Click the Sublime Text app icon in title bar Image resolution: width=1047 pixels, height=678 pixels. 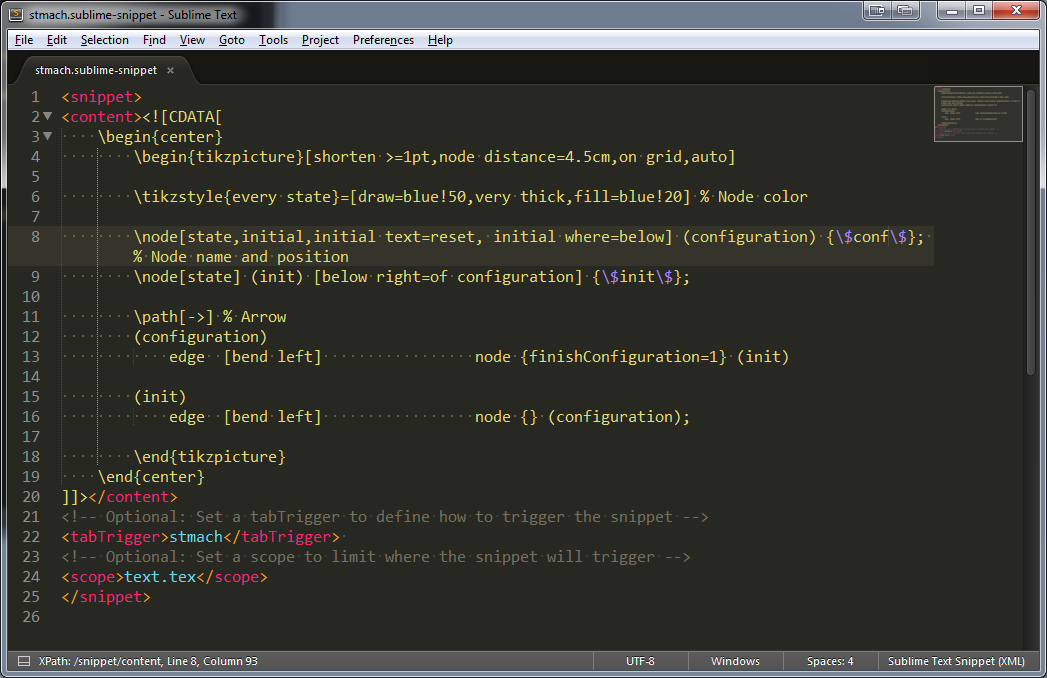[16, 12]
